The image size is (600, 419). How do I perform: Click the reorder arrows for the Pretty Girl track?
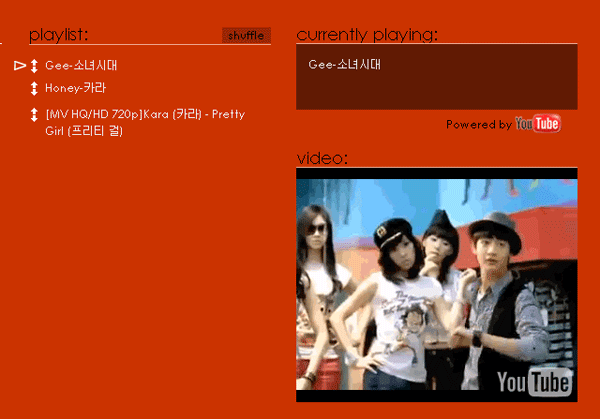coord(34,114)
